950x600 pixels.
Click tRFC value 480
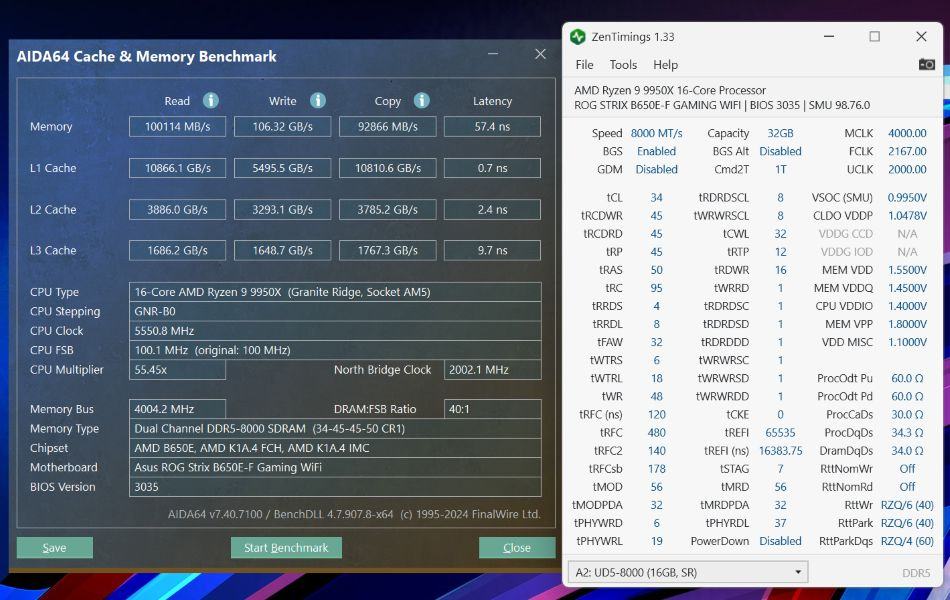[x=656, y=433]
